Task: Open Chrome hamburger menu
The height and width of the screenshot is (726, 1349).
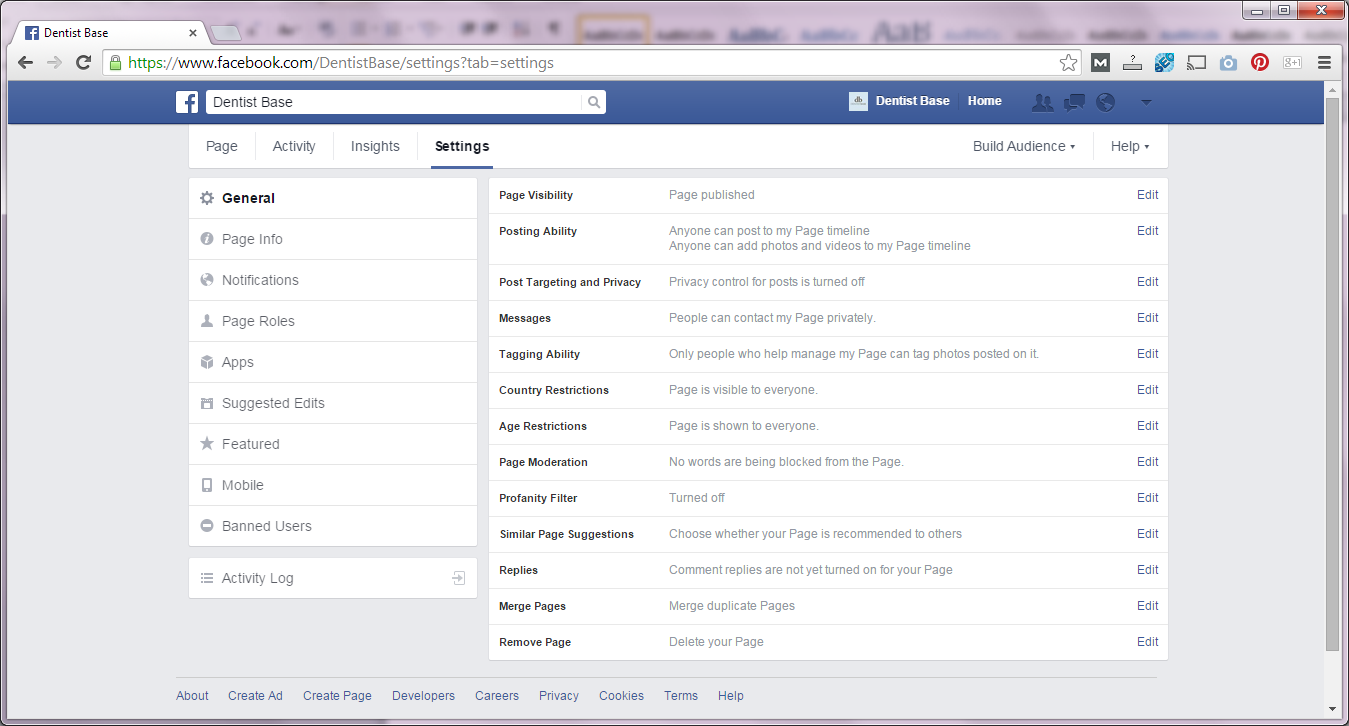Action: tap(1324, 62)
